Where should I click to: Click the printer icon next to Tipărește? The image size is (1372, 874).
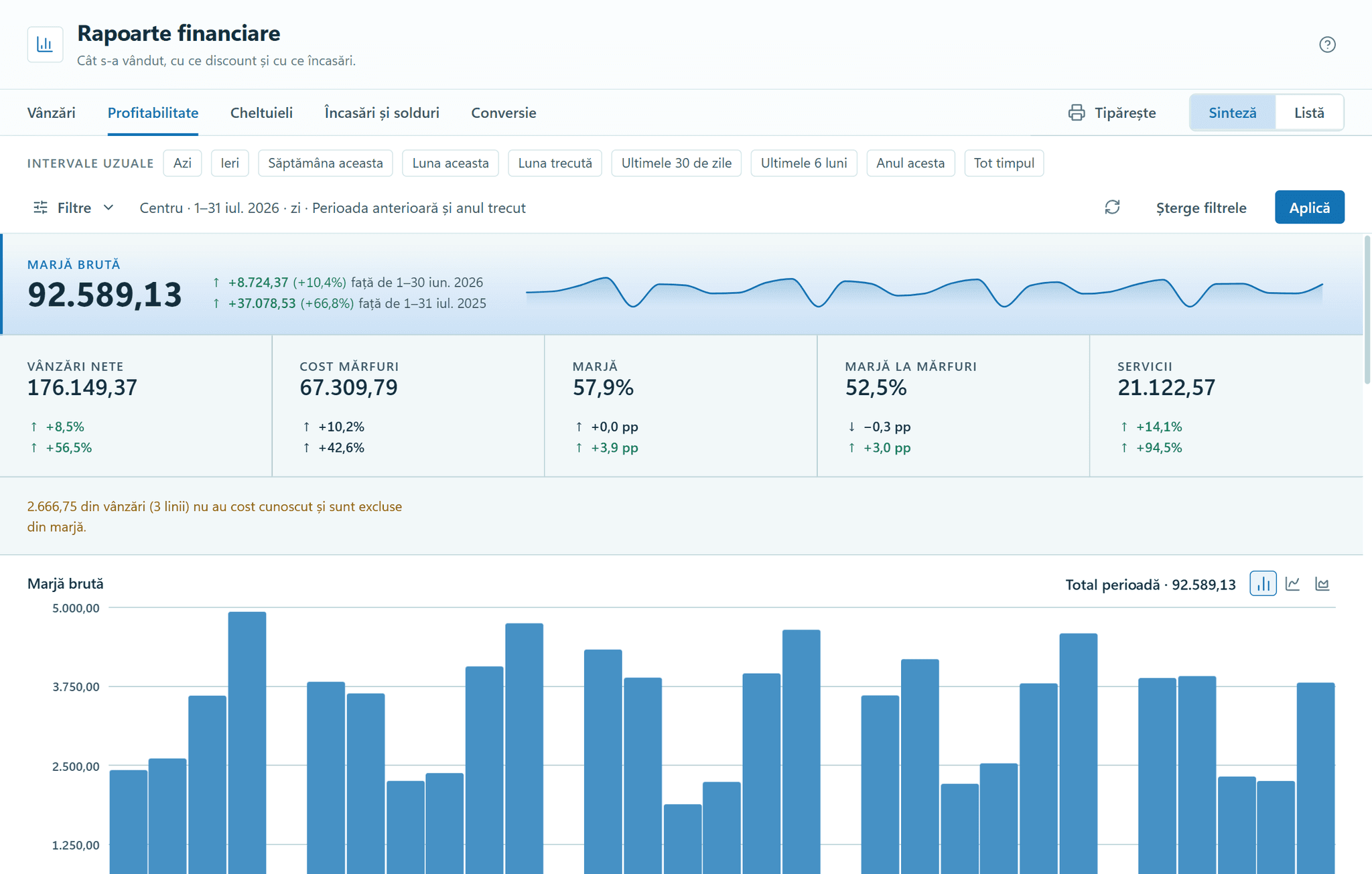pyautogui.click(x=1077, y=113)
